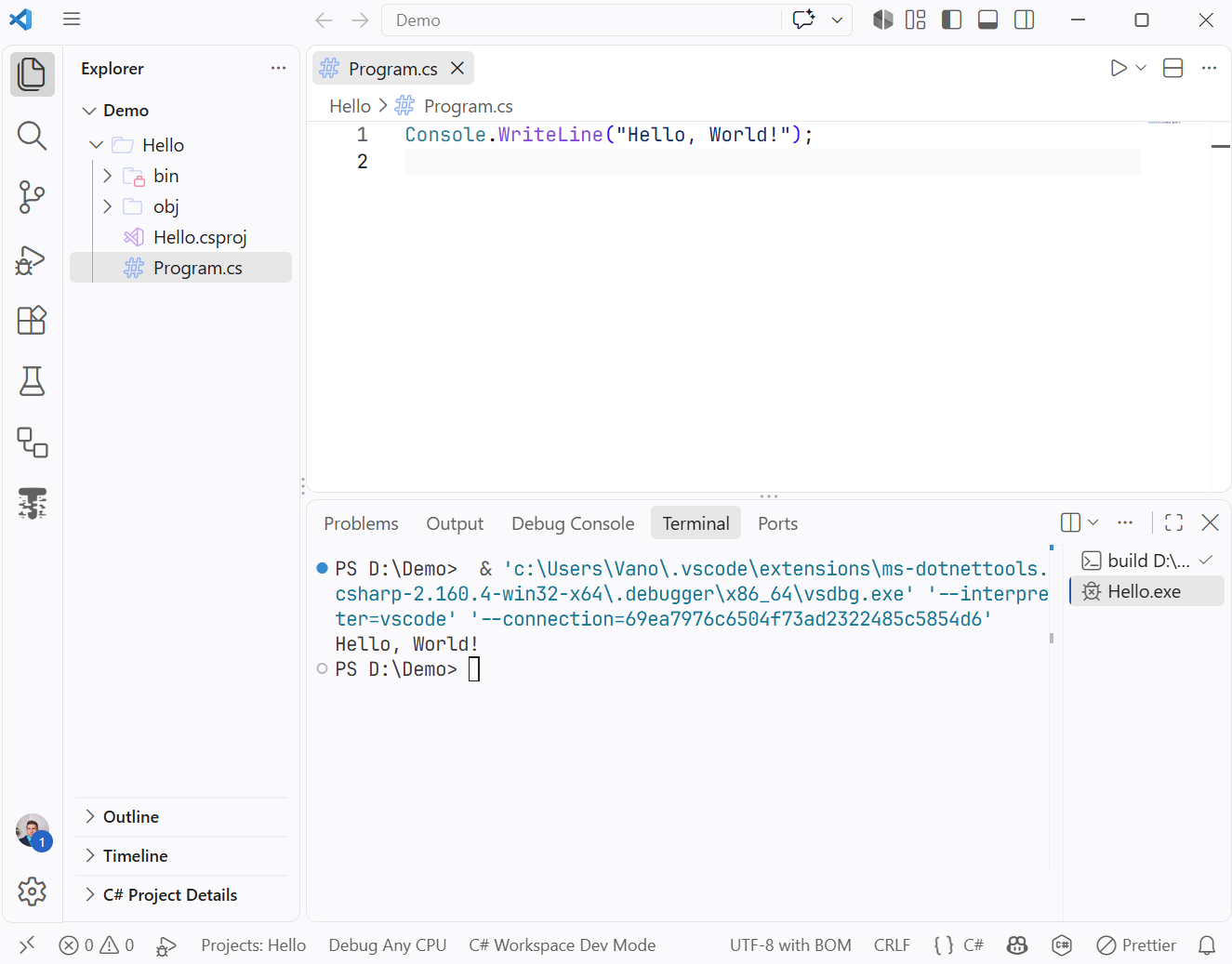This screenshot has height=964, width=1232.
Task: Select Program.cs in the Explorer tree
Action: pyautogui.click(x=181, y=268)
